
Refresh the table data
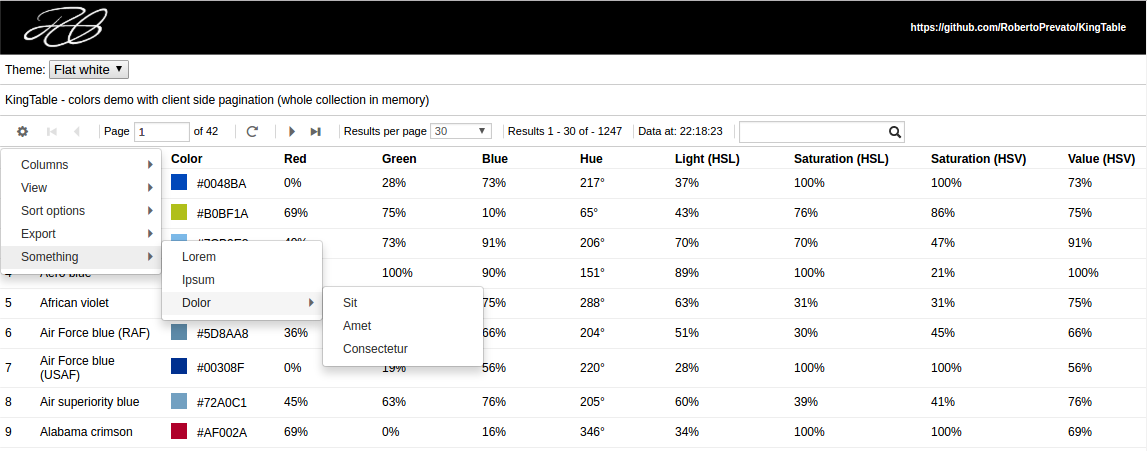(x=253, y=131)
